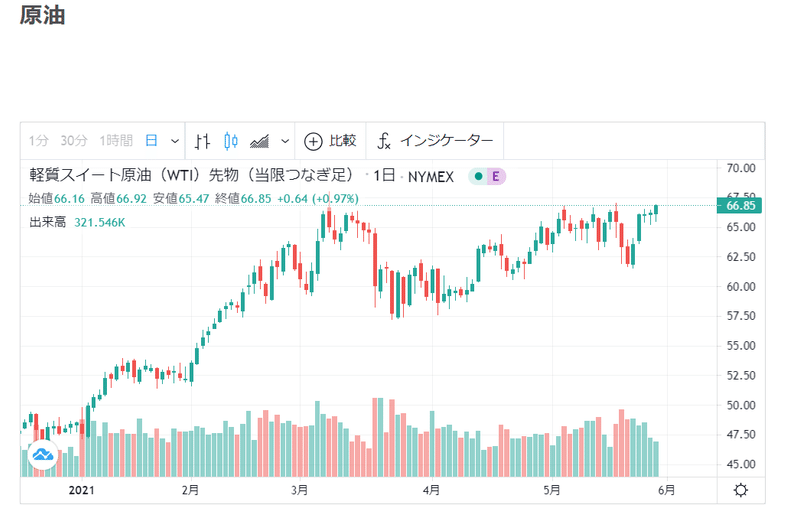Viewport: 800px width, 531px height.
Task: Click the purple E badge
Action: 495,176
